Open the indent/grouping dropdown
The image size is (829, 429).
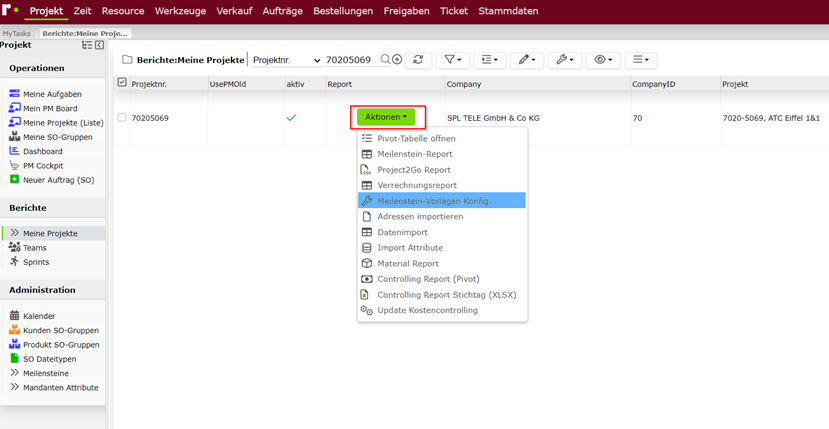point(490,60)
